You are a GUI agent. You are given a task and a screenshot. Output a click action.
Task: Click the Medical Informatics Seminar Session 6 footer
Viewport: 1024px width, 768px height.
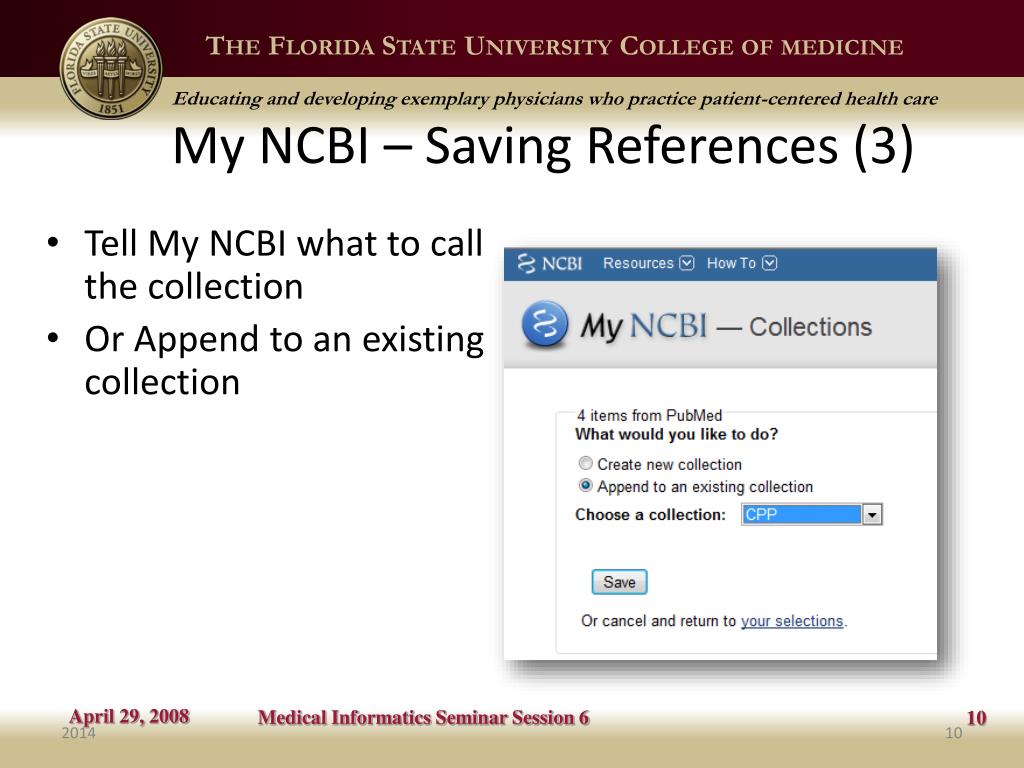pyautogui.click(x=423, y=718)
